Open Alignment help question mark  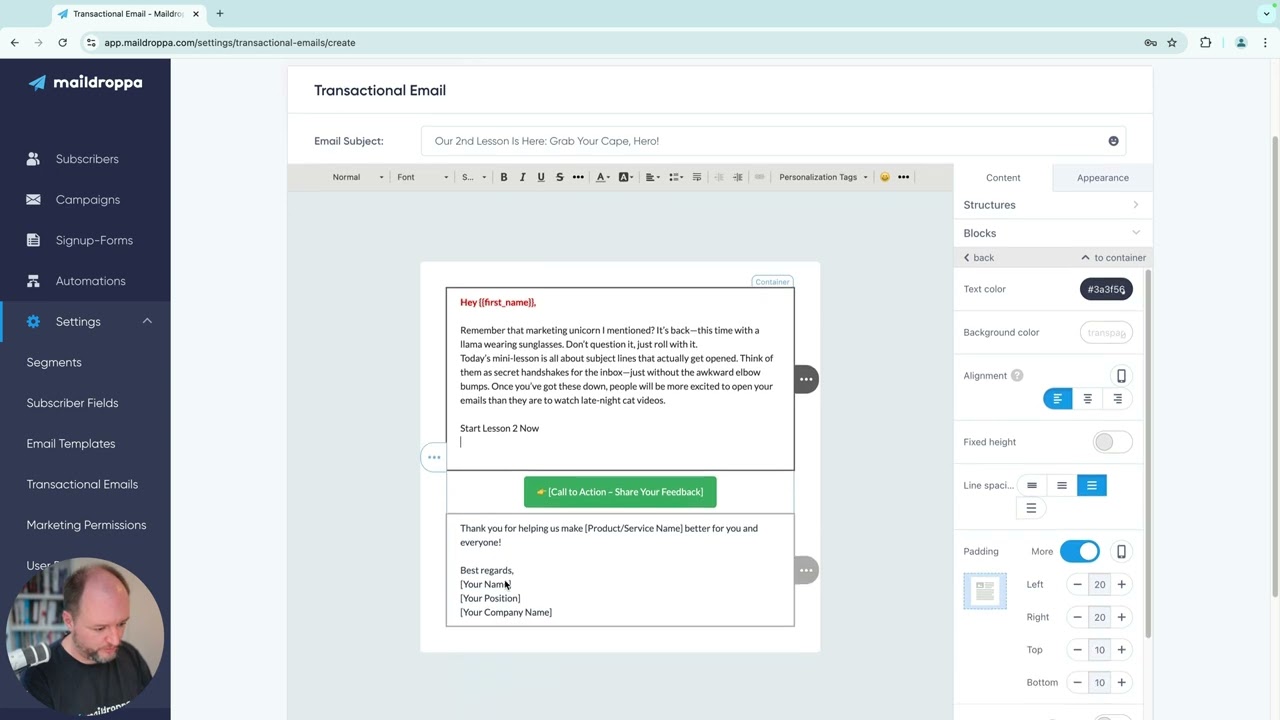(x=1017, y=376)
